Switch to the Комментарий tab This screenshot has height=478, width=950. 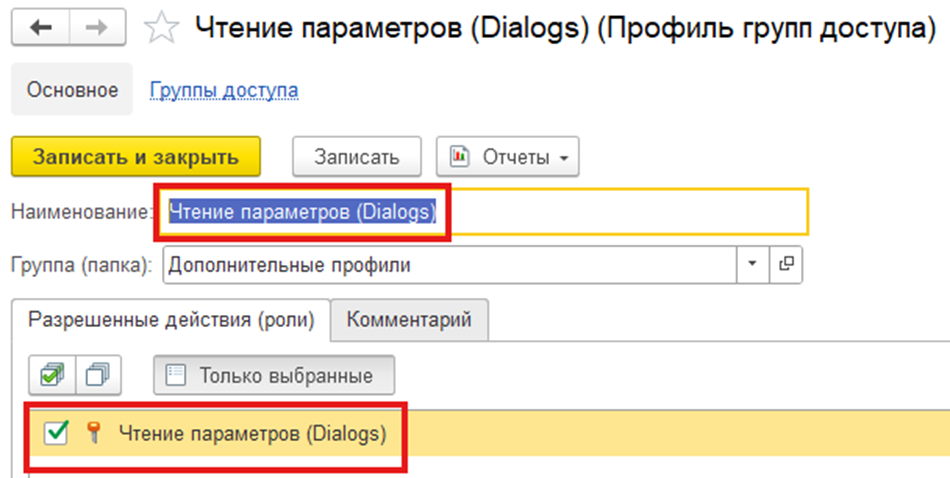click(x=409, y=320)
